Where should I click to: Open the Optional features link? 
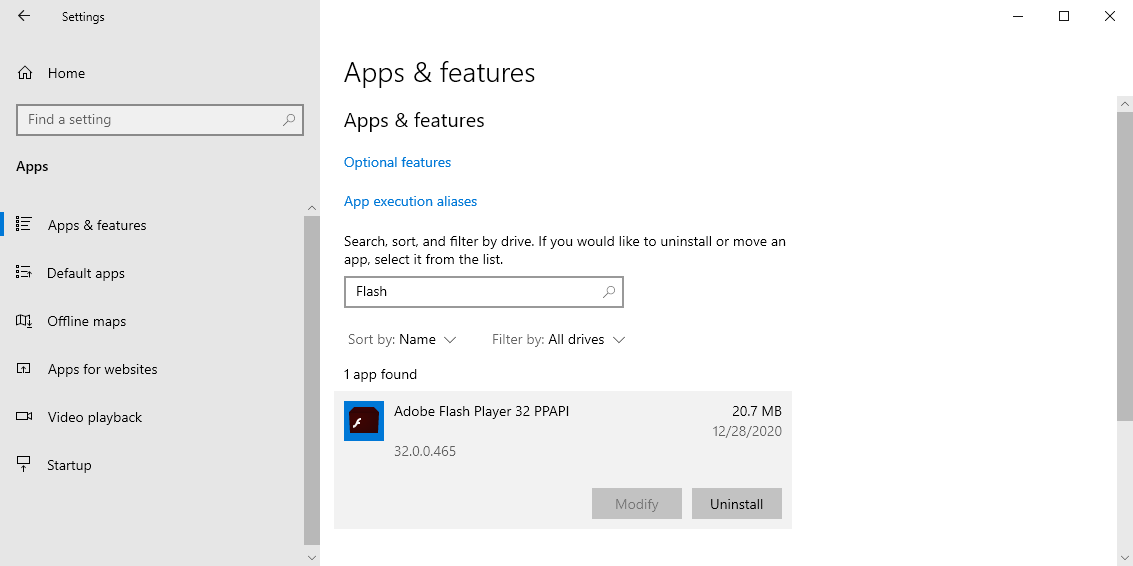pyautogui.click(x=397, y=162)
